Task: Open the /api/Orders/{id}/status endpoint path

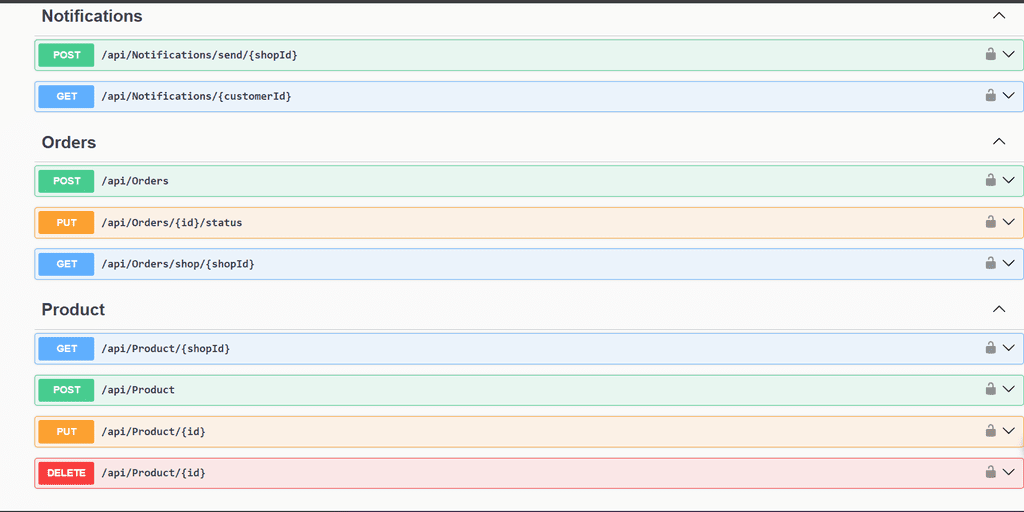Action: pyautogui.click(x=171, y=223)
